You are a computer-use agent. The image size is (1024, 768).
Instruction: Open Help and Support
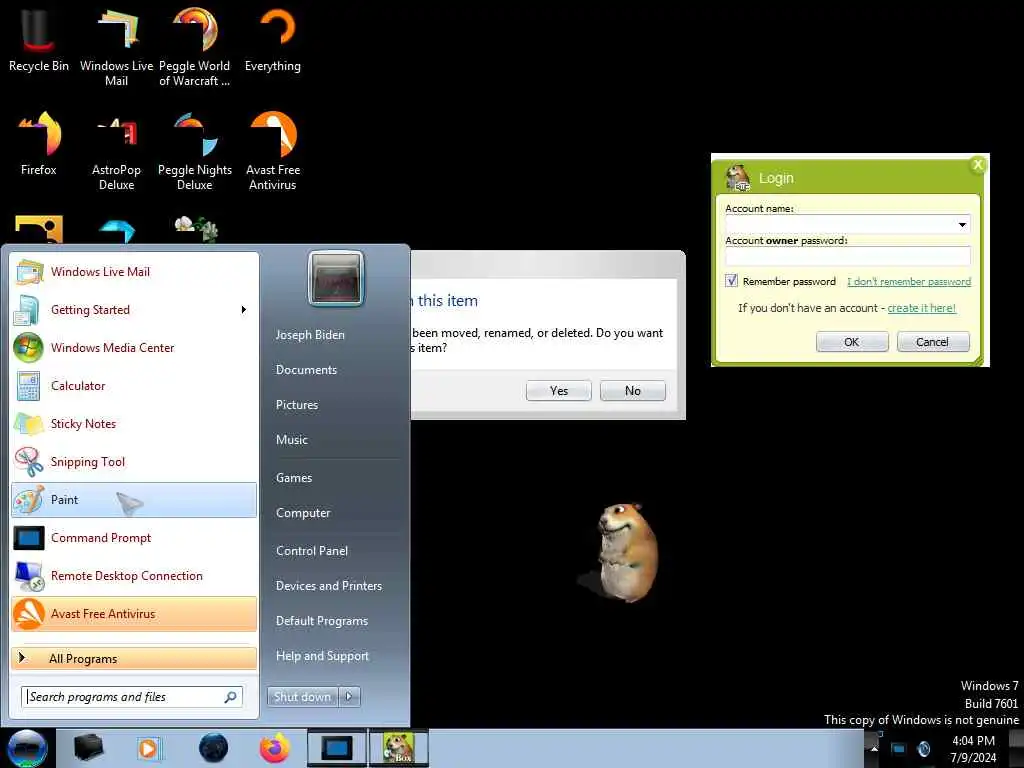pyautogui.click(x=322, y=656)
